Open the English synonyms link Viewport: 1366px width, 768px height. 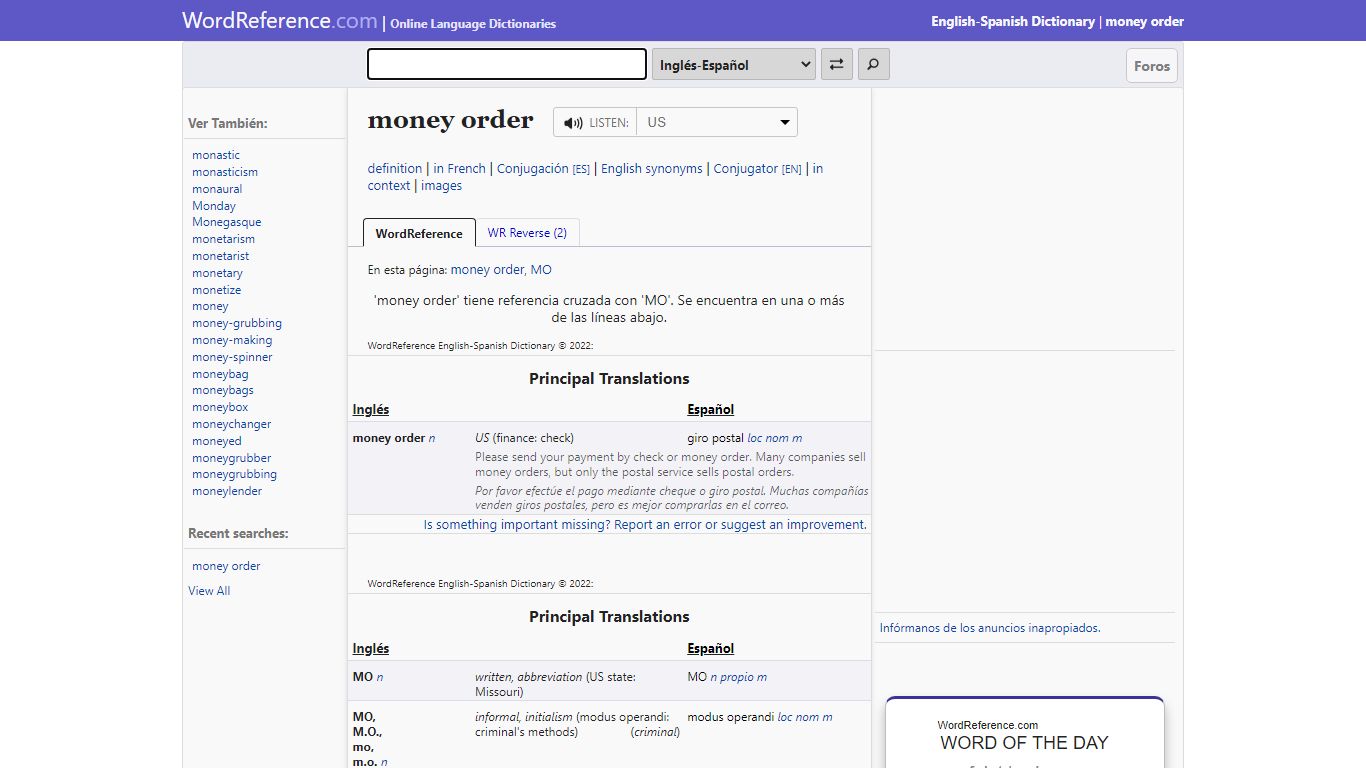tap(652, 169)
